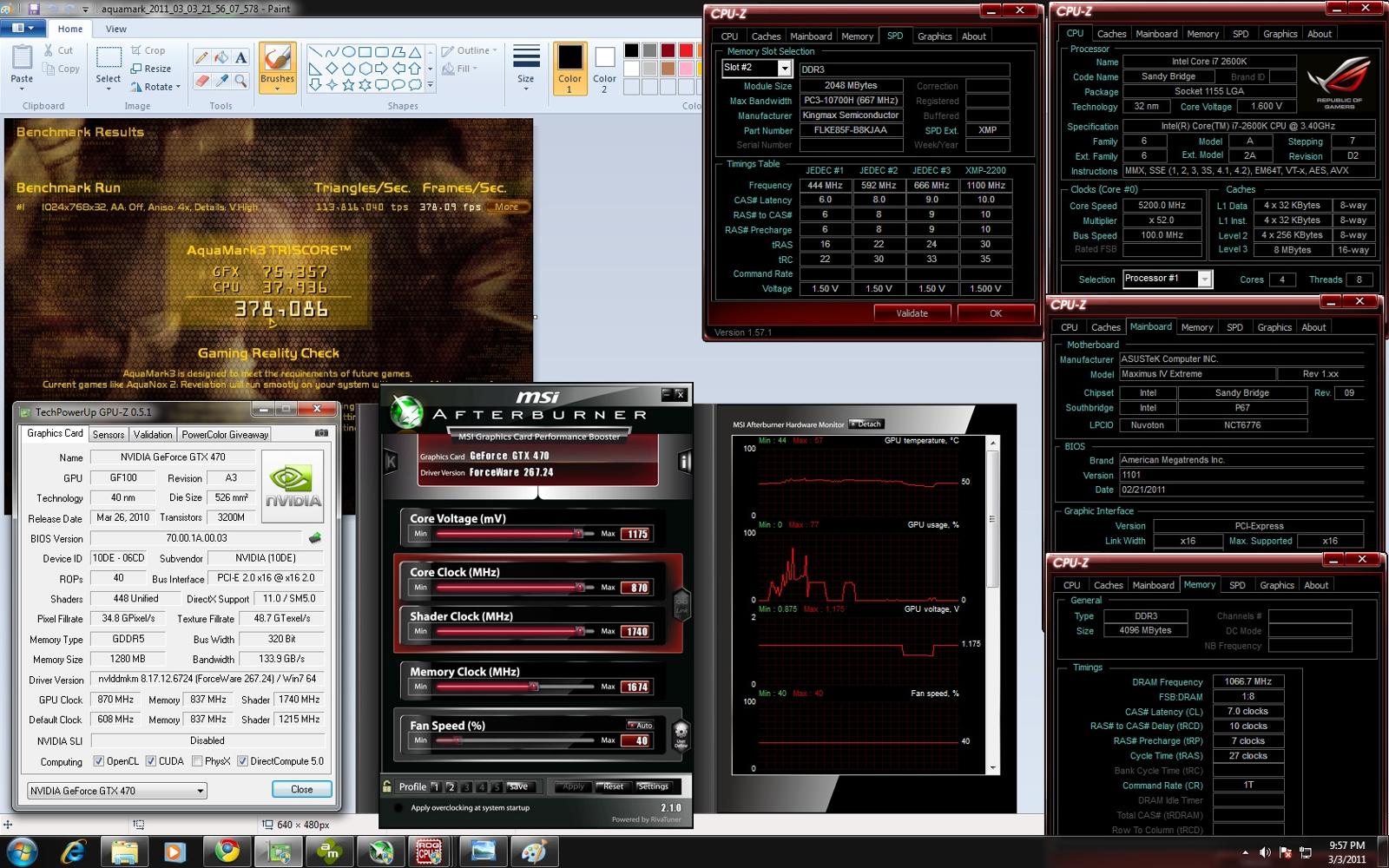Open the Validation tab in GPU-Z
1389x868 pixels.
point(153,434)
